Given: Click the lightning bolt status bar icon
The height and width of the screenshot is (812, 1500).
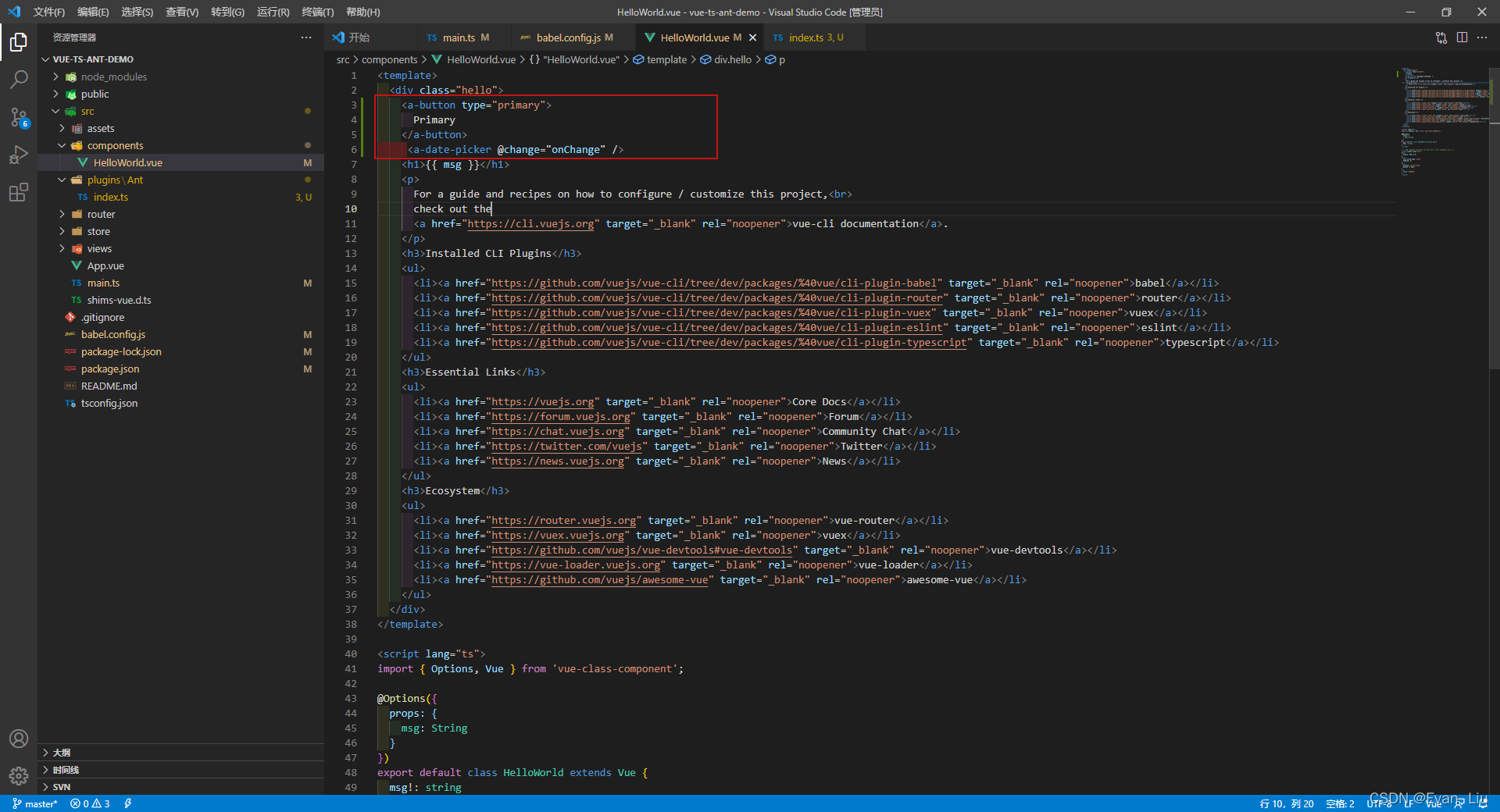Looking at the screenshot, I should (x=128, y=803).
